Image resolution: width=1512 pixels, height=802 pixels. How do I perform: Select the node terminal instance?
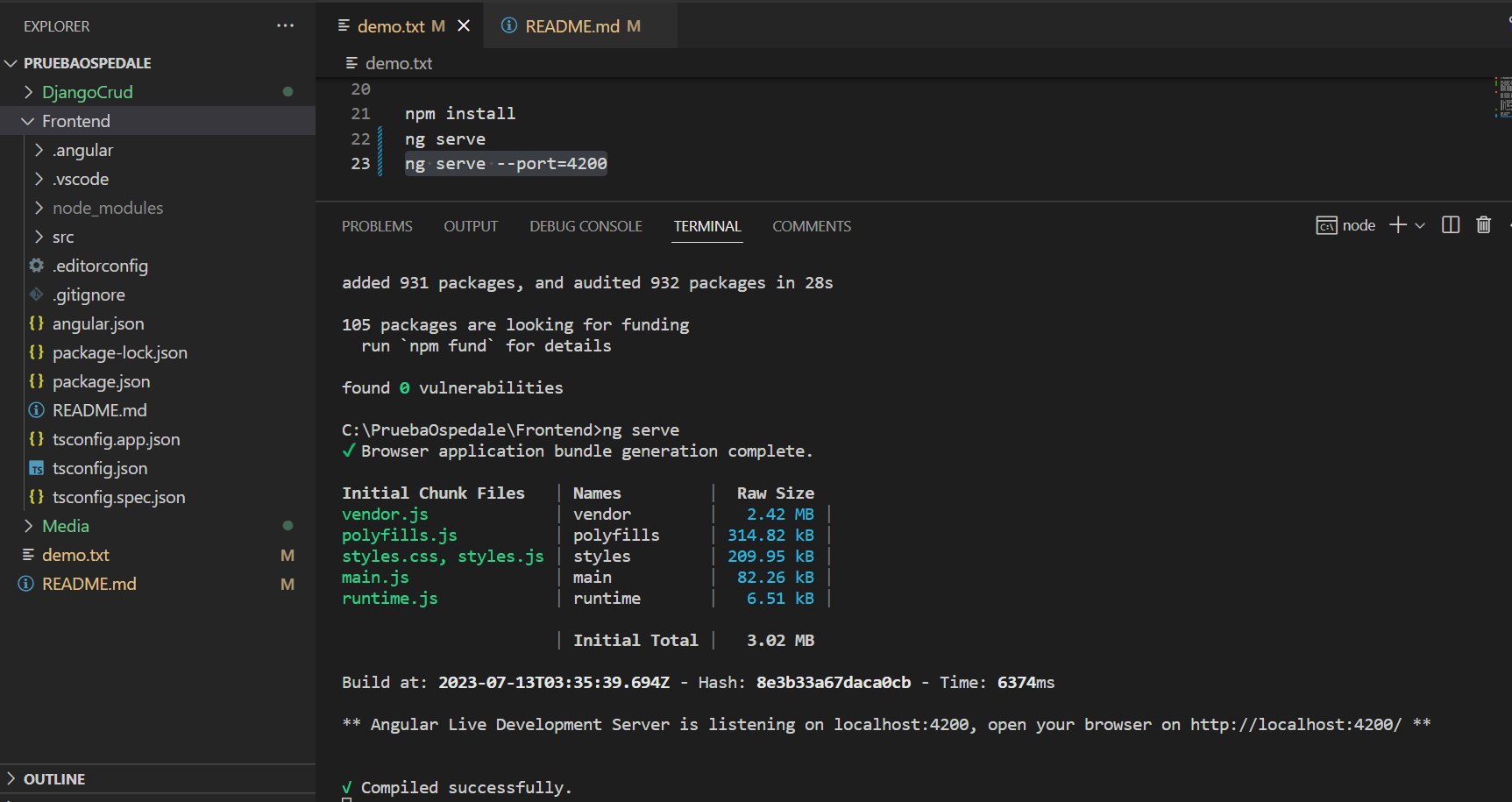[1345, 225]
